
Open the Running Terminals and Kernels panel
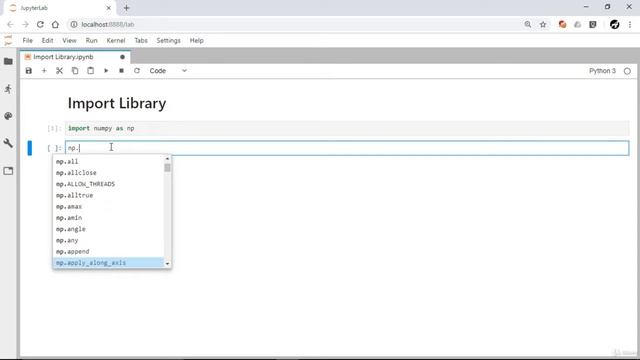point(8,89)
